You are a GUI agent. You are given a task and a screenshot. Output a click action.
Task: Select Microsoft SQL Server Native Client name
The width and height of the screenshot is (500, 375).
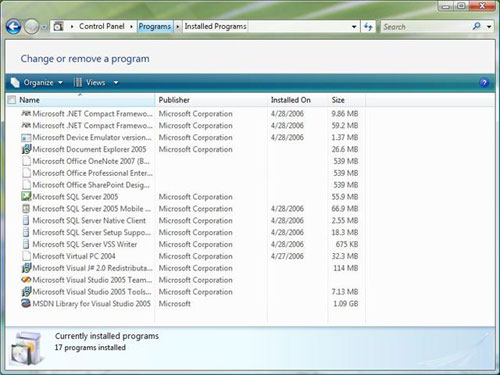point(89,221)
